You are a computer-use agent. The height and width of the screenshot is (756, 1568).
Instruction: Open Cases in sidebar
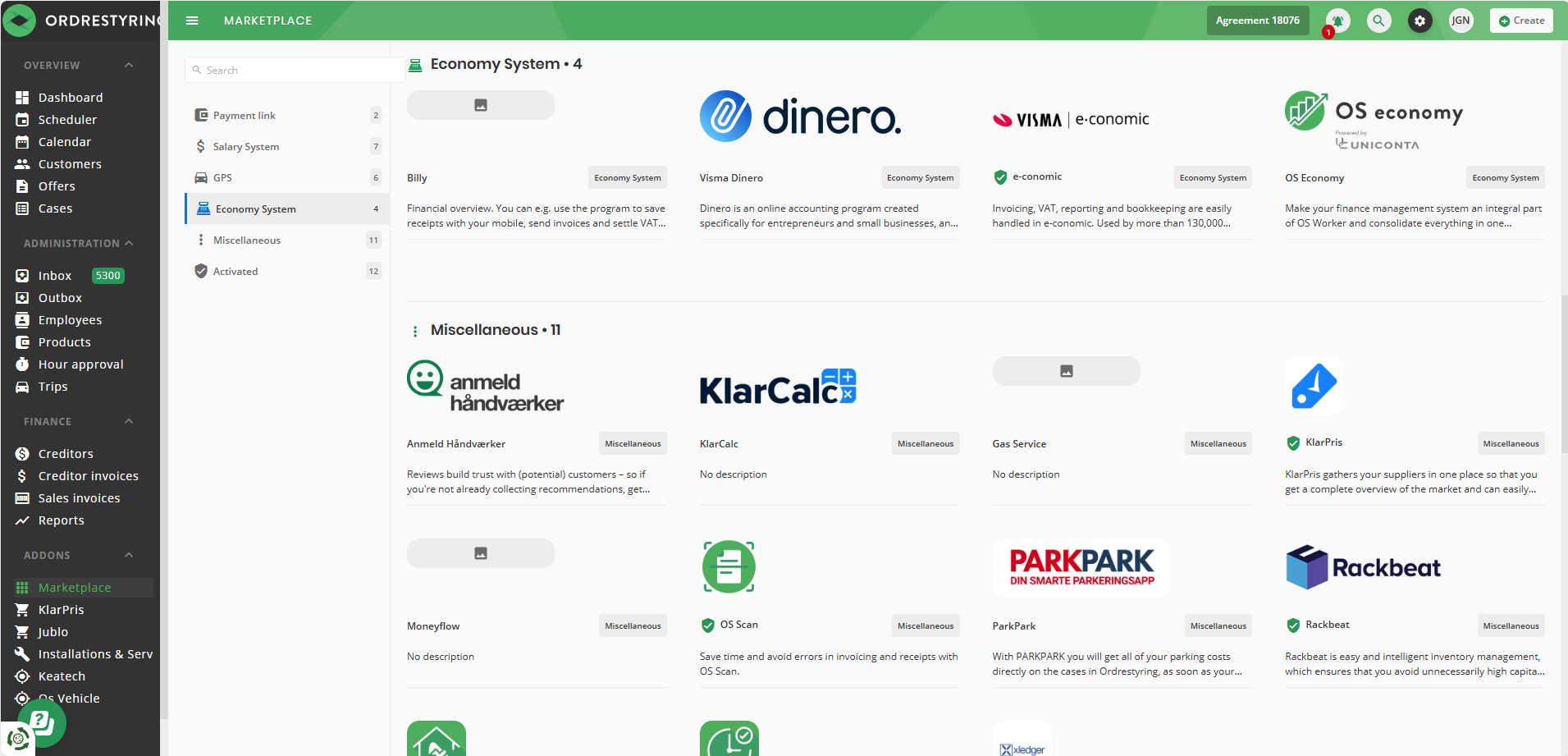(55, 208)
